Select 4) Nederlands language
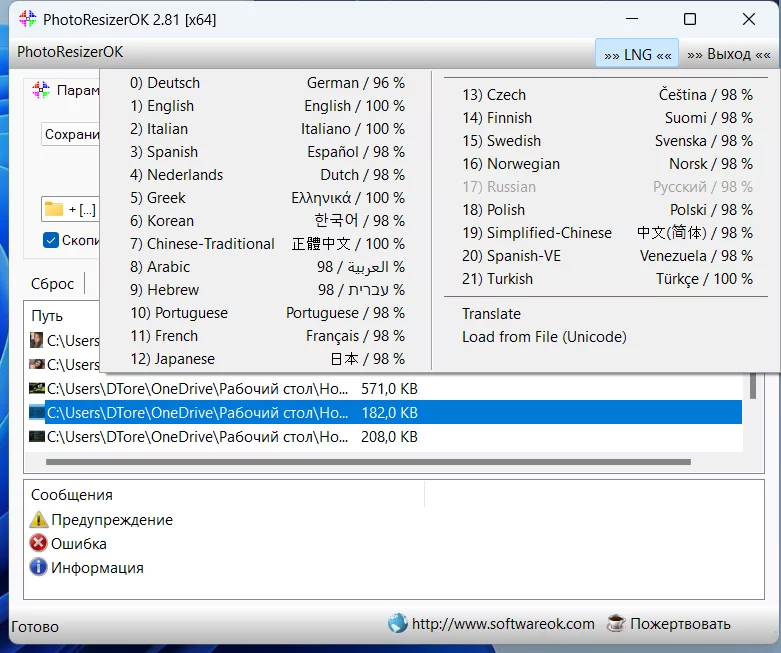The height and width of the screenshot is (653, 781). (267, 175)
